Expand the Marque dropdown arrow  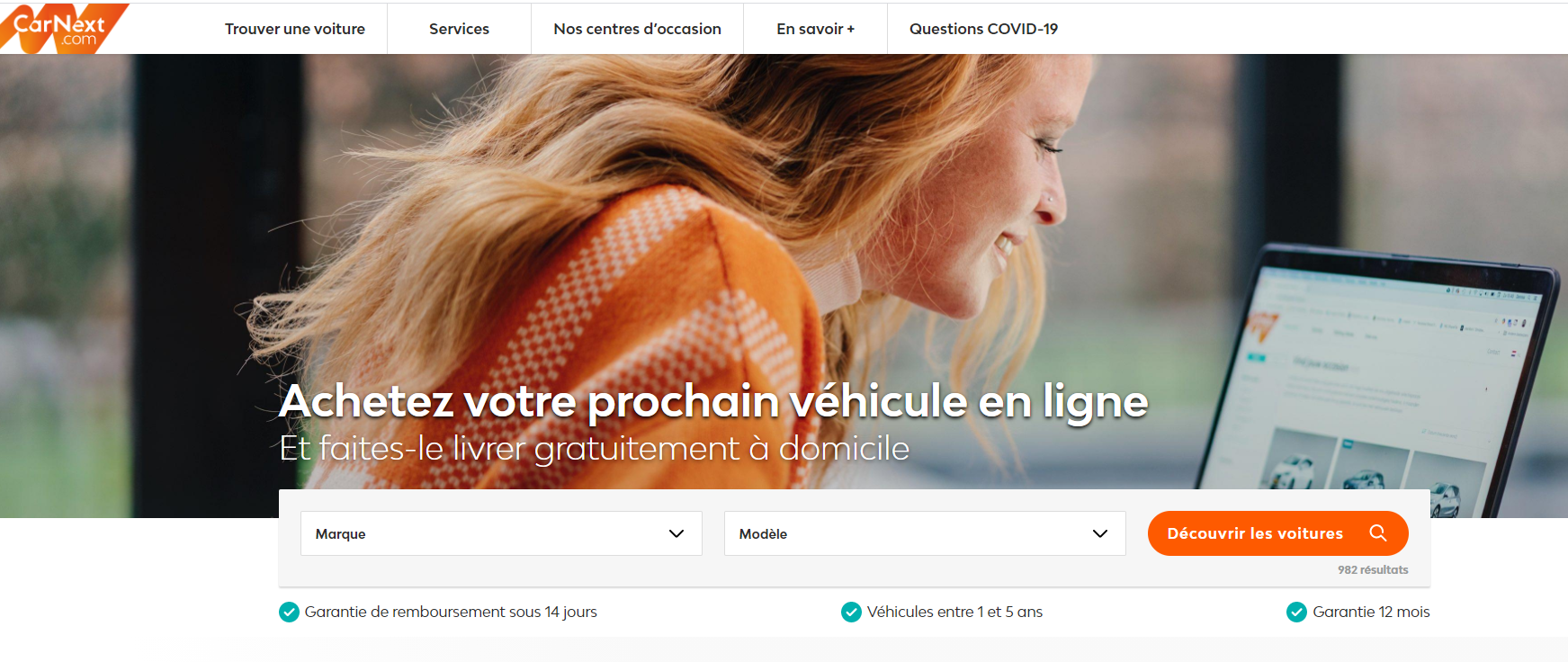[676, 533]
